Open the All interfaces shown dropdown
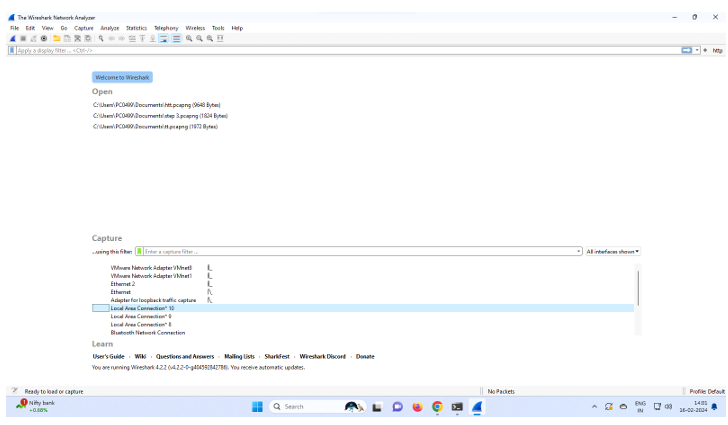 [x=612, y=251]
